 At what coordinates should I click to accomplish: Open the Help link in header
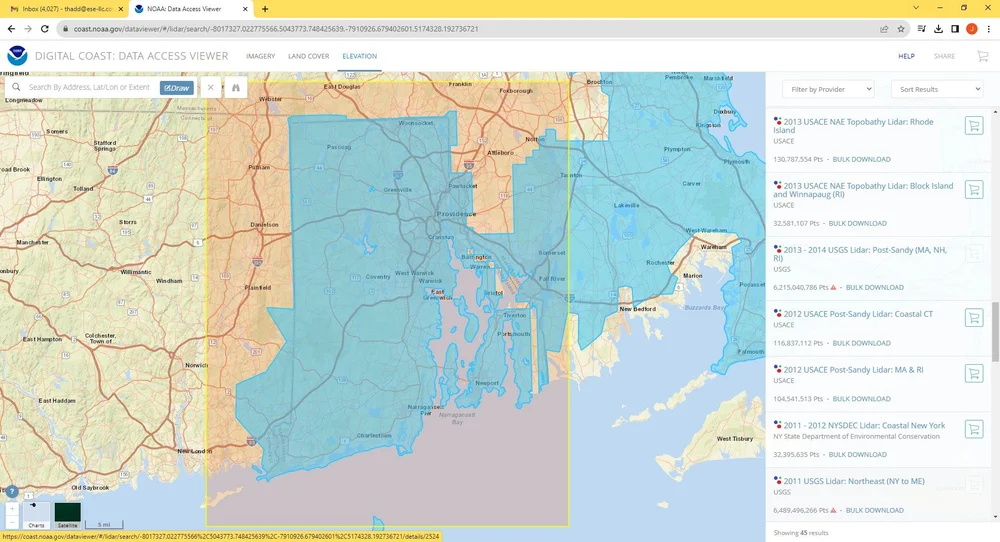pyautogui.click(x=906, y=56)
